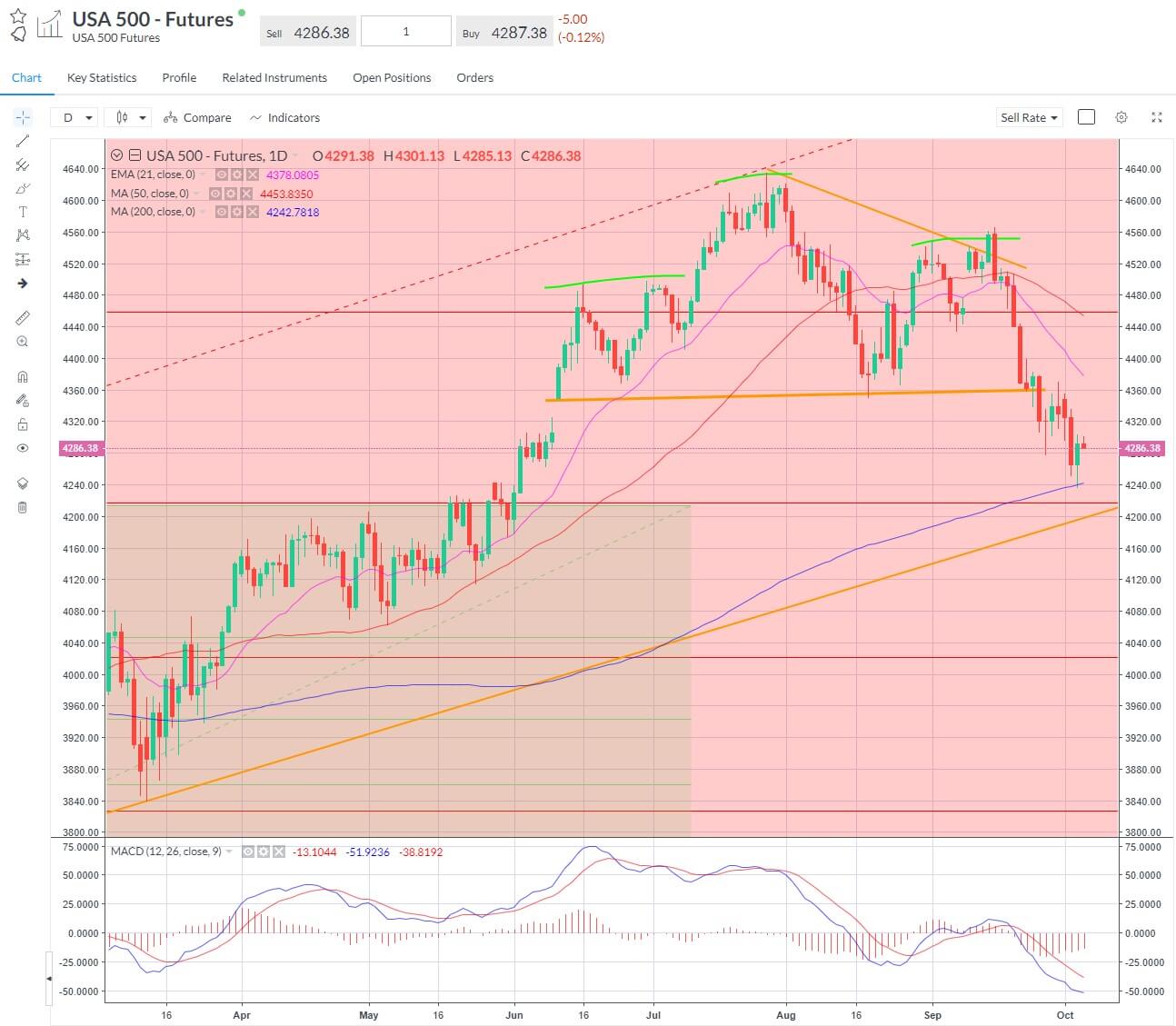Screen dimensions: 1176x1026
Task: Click the favorite star icon
Action: coord(18,15)
